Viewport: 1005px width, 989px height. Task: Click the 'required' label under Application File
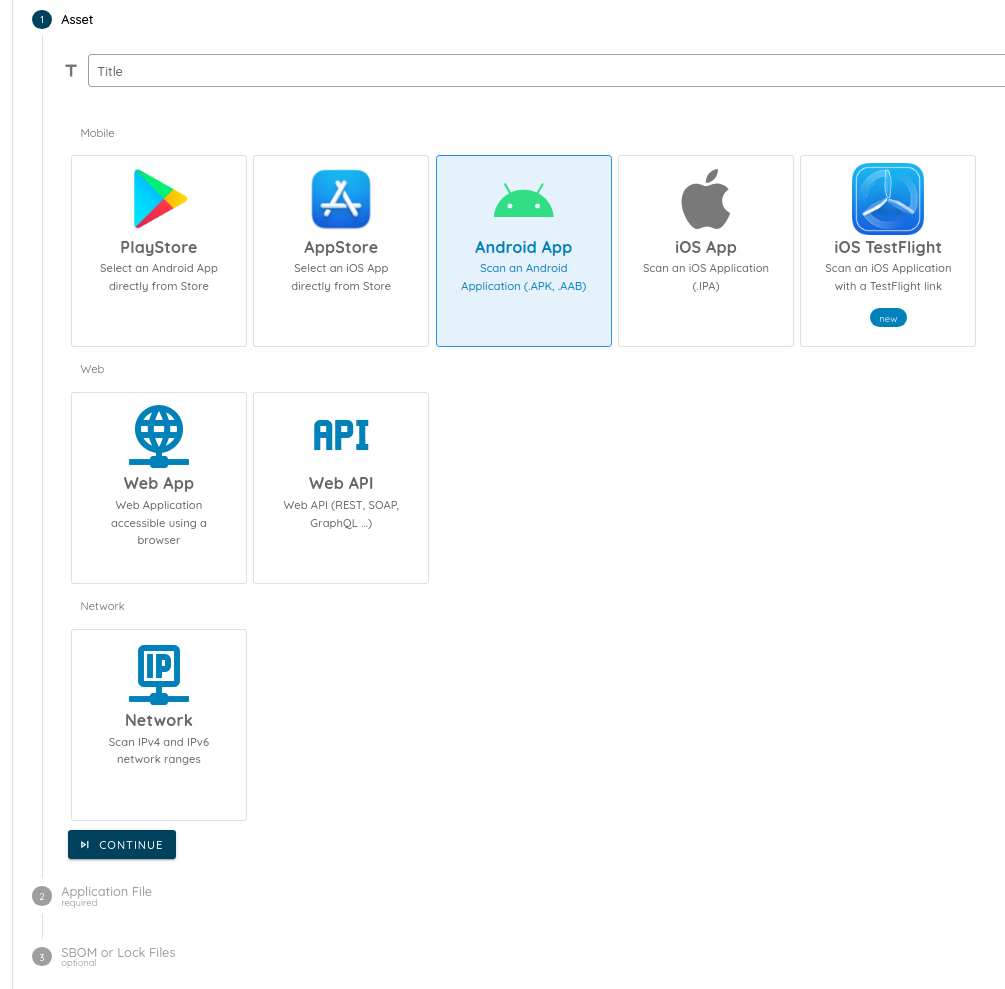(79, 903)
